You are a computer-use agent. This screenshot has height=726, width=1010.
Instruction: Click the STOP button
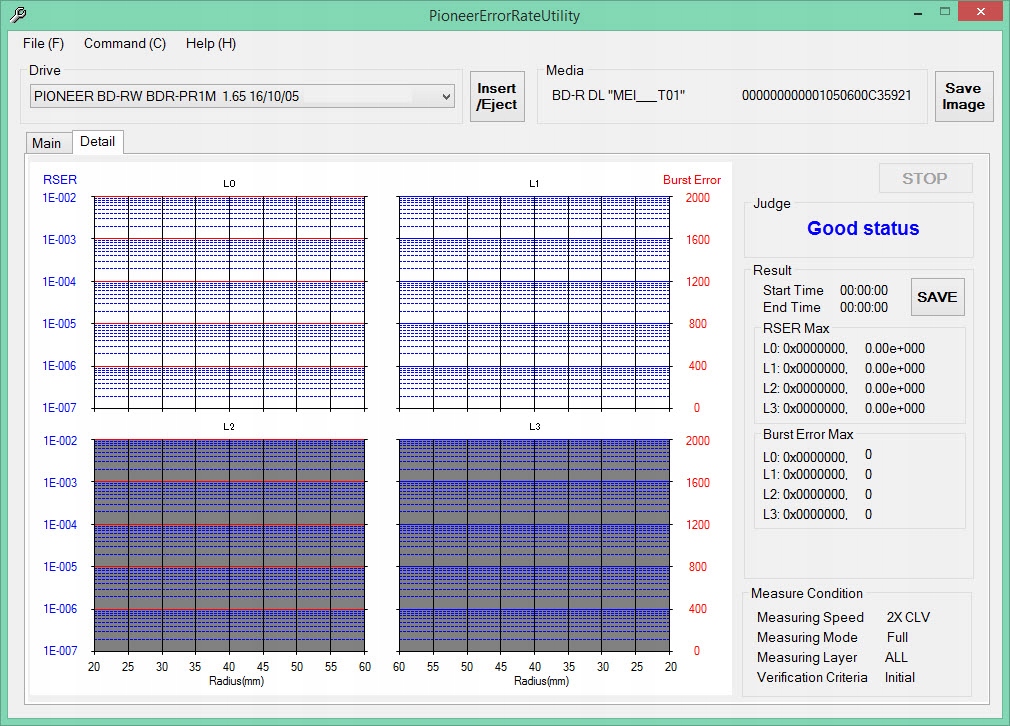(x=924, y=178)
